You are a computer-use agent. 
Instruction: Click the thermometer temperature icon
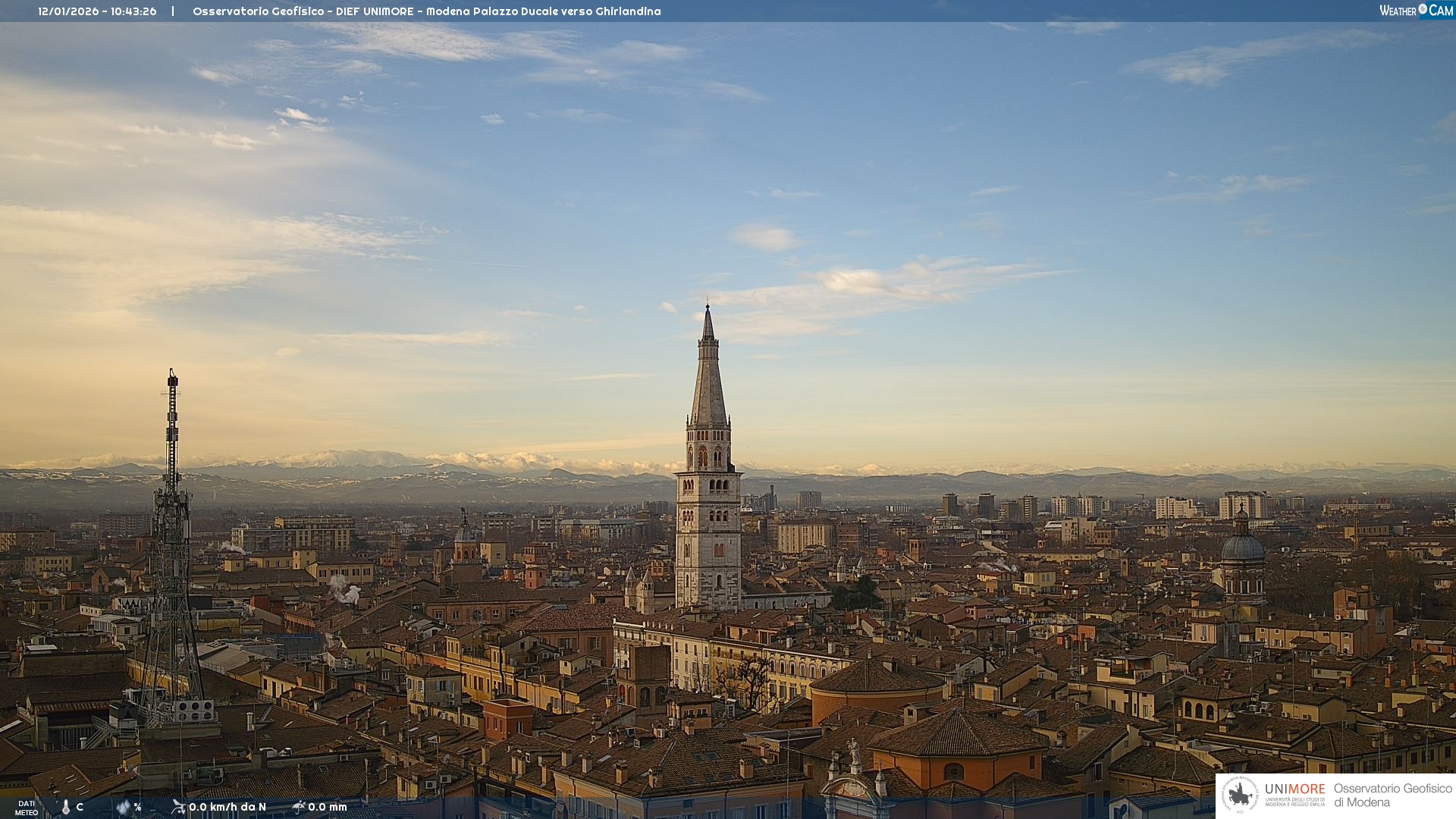(x=66, y=807)
